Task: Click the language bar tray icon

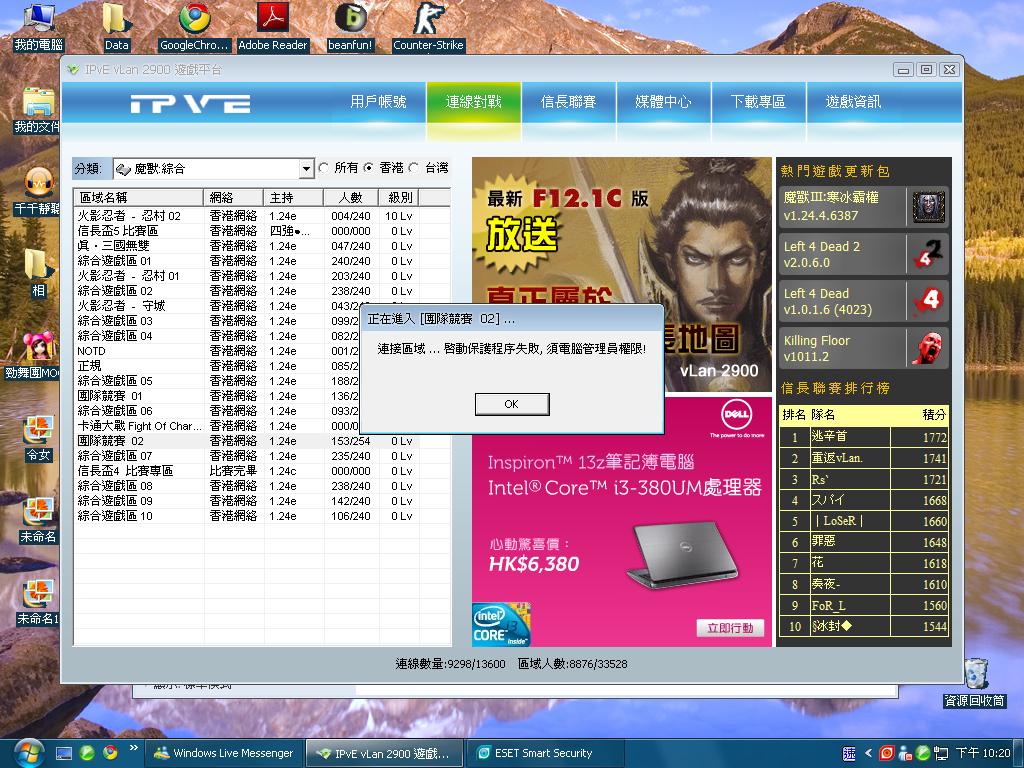Action: [850, 753]
